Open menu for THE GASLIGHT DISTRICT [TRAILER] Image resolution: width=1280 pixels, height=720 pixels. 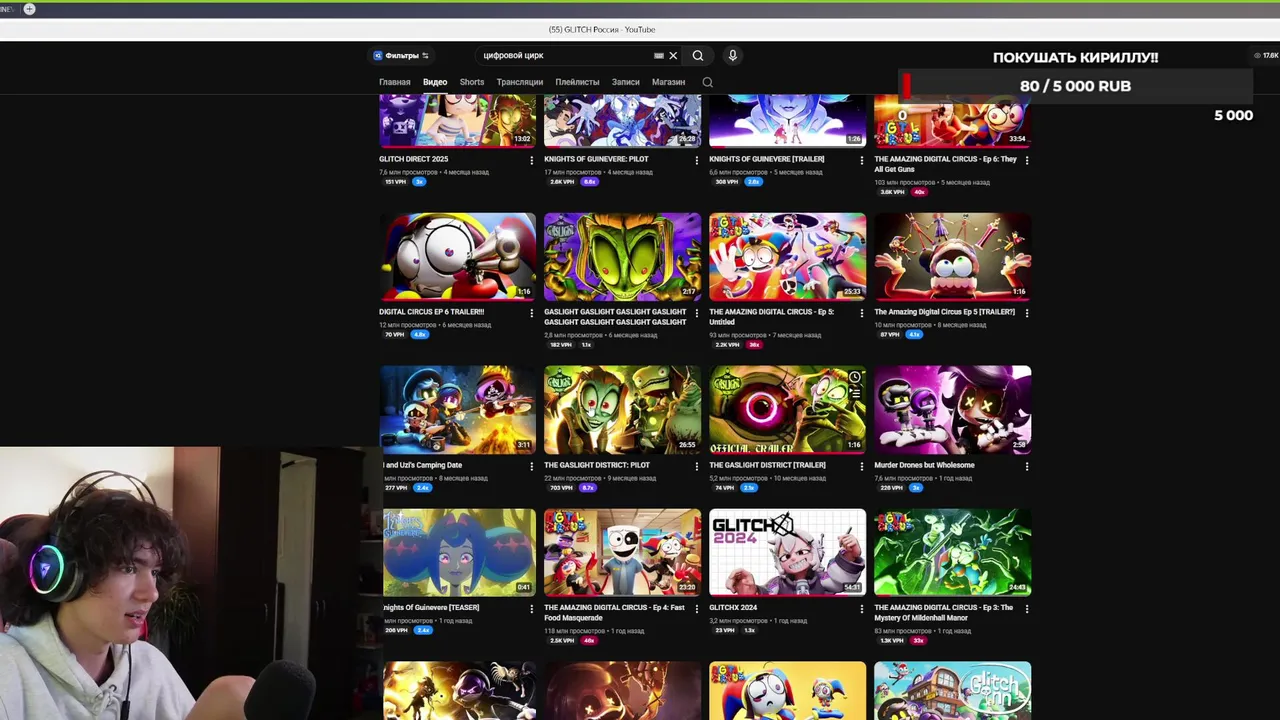point(862,466)
